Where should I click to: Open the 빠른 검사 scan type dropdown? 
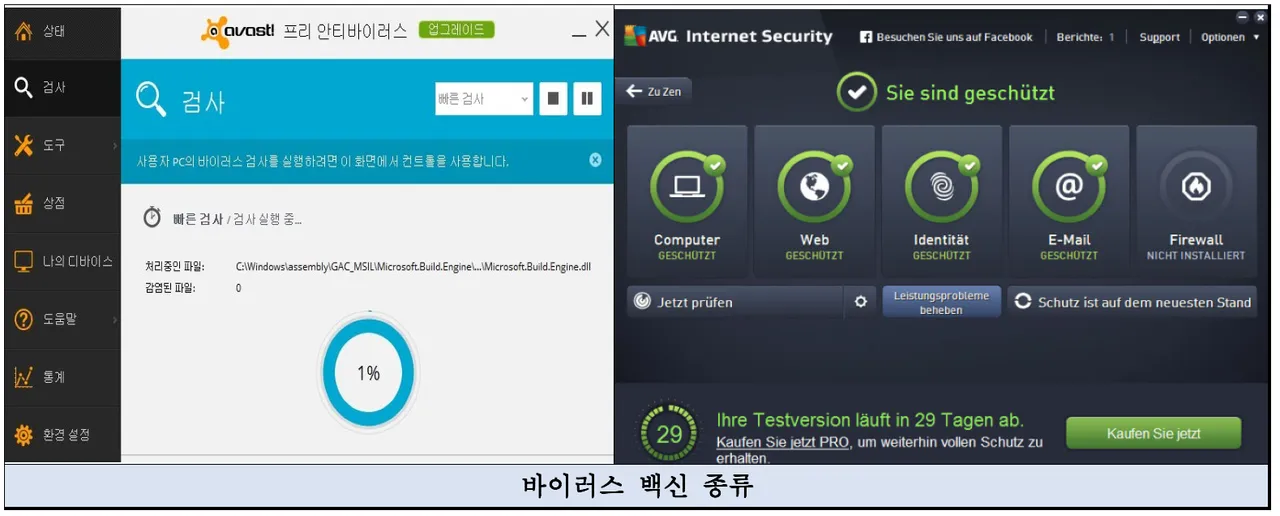pos(484,98)
